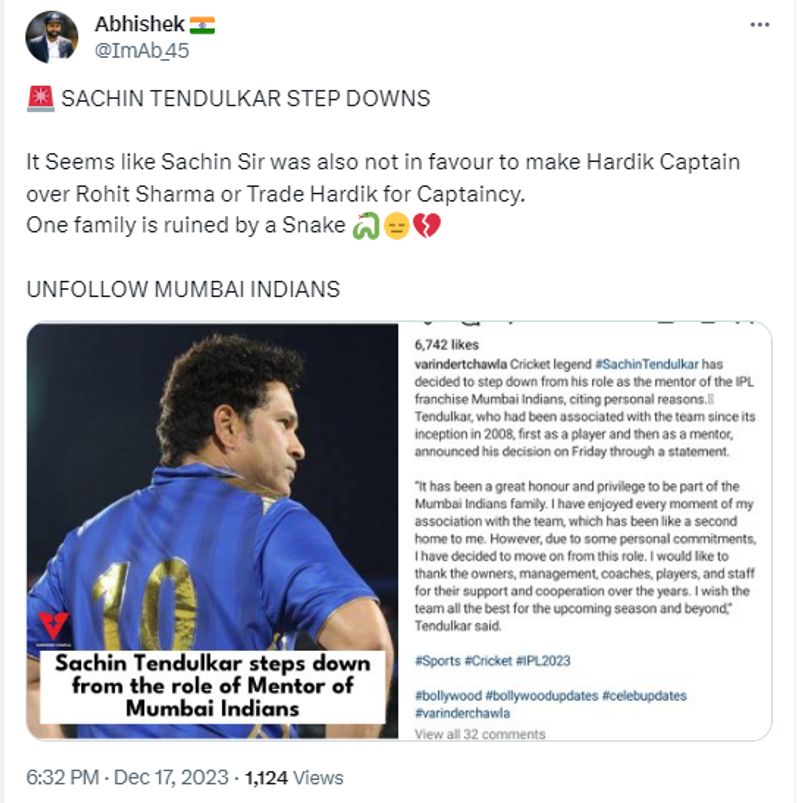Screen dimensions: 800x803
Task: Open the tweet's three-dot more menu
Action: (x=759, y=25)
